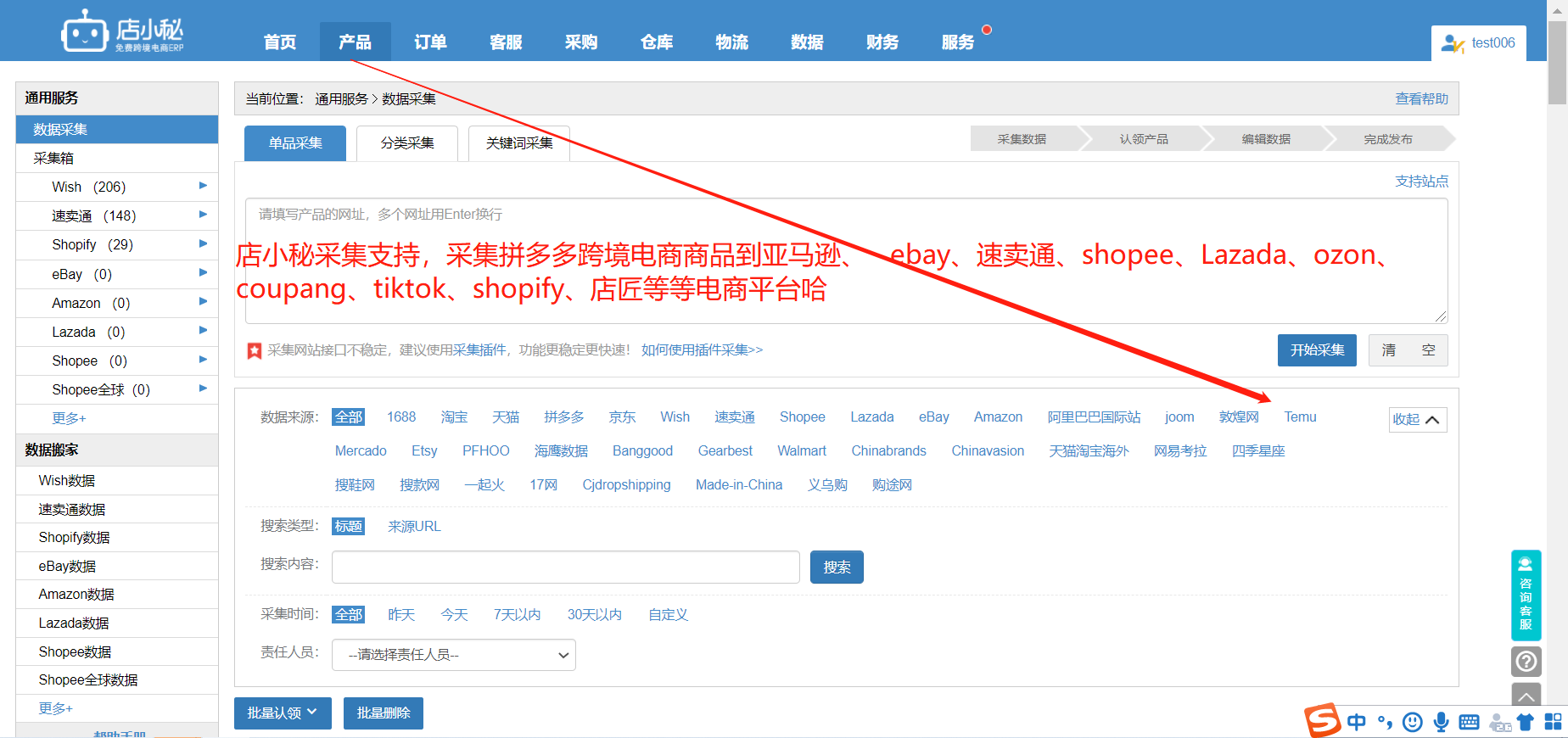Open the 产品 top menu

click(355, 42)
